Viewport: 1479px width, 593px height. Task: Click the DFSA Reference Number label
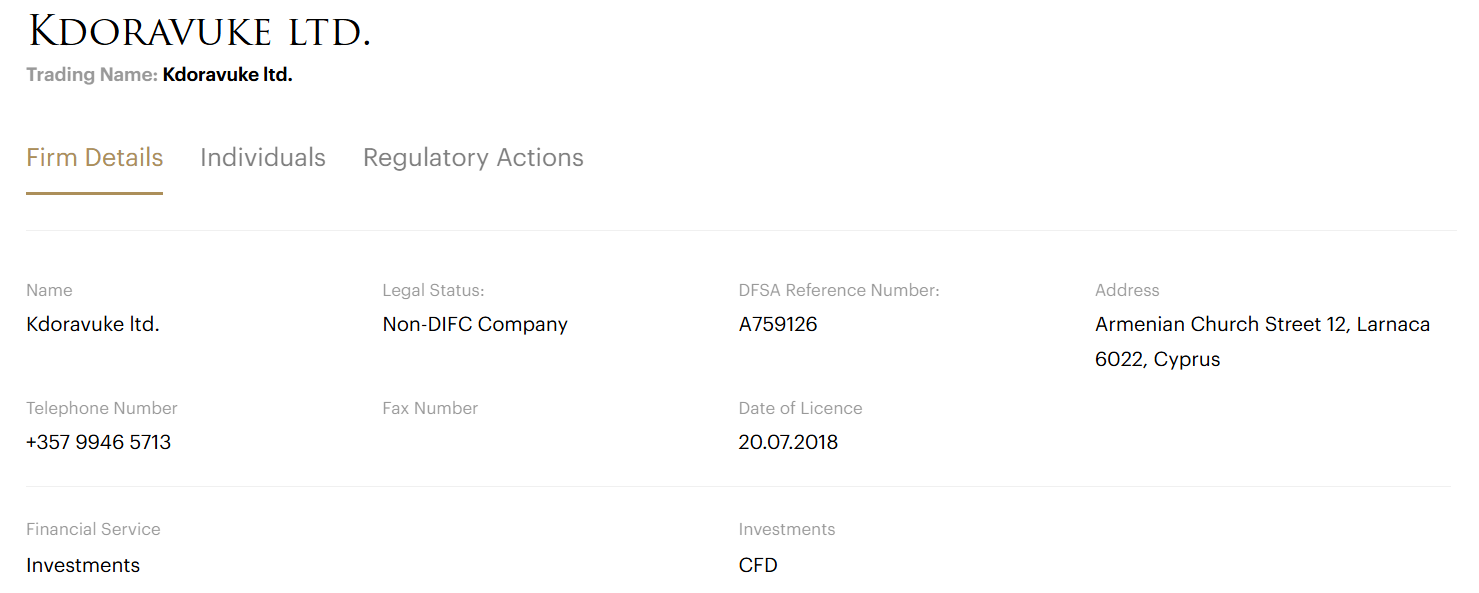click(839, 291)
